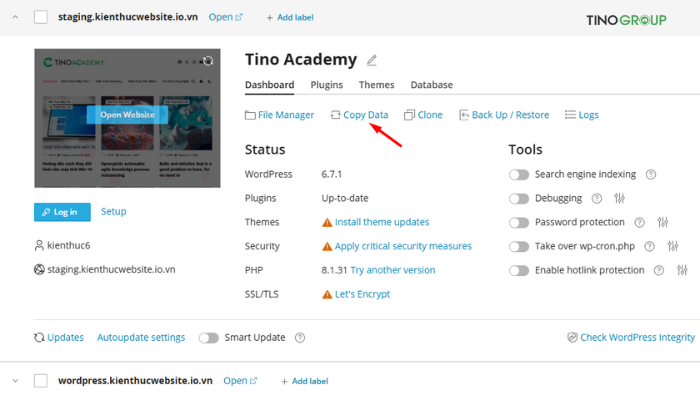The image size is (700, 400).
Task: Click the Clone link text
Action: 430,115
